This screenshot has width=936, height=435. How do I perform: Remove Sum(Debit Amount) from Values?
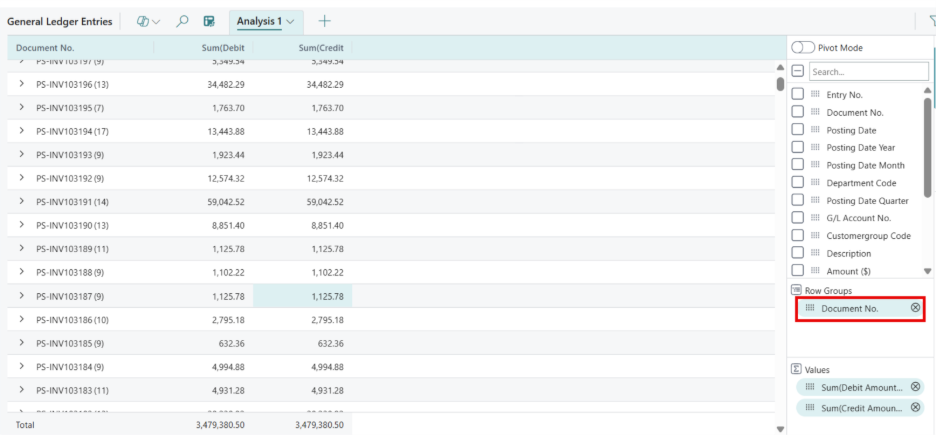pyautogui.click(x=915, y=387)
